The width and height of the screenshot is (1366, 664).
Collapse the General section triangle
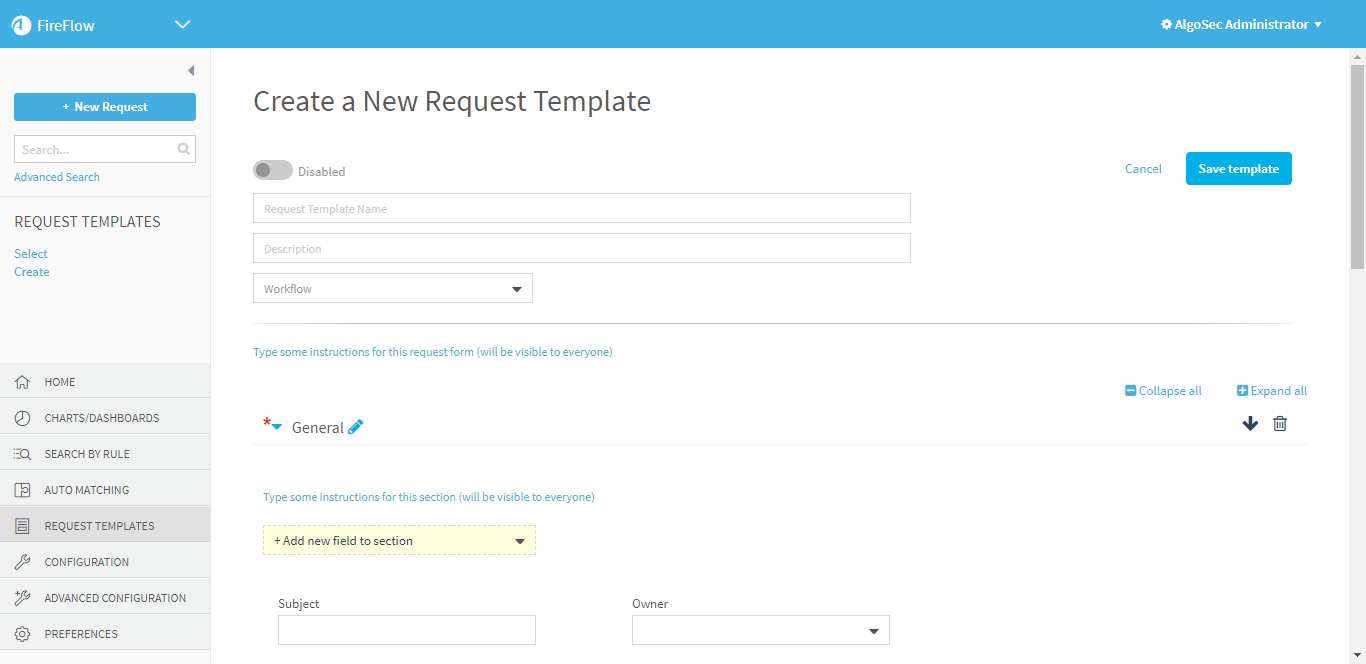pos(277,427)
